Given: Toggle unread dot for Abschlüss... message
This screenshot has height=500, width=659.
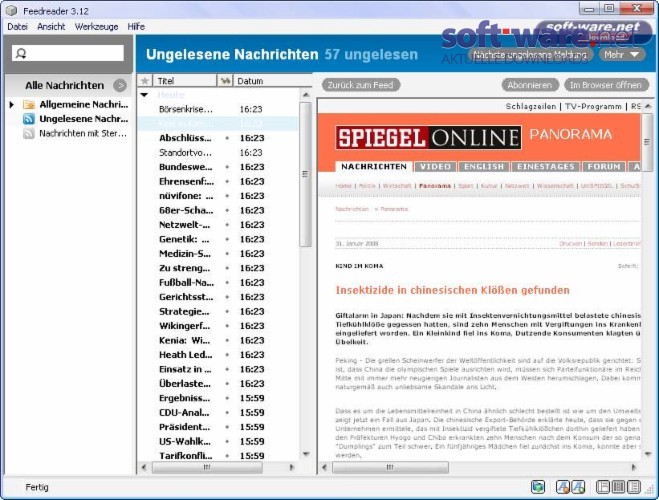Looking at the screenshot, I should click(227, 138).
